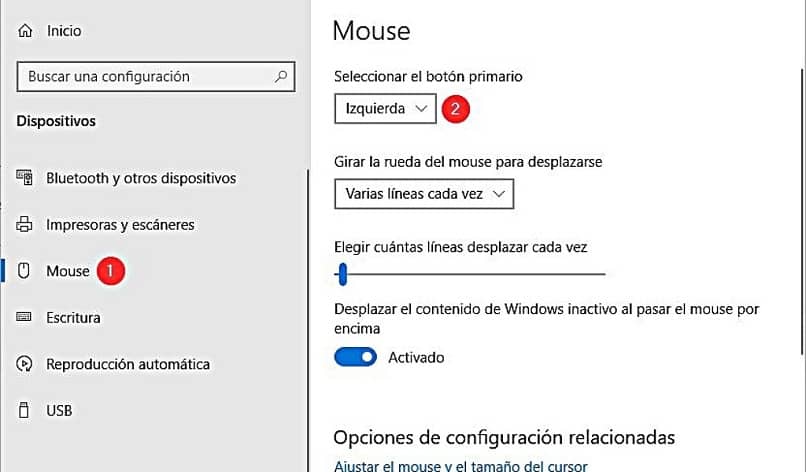Screen dimensions: 806x472
Task: Select Escritura in the sidebar
Action: pos(73,317)
